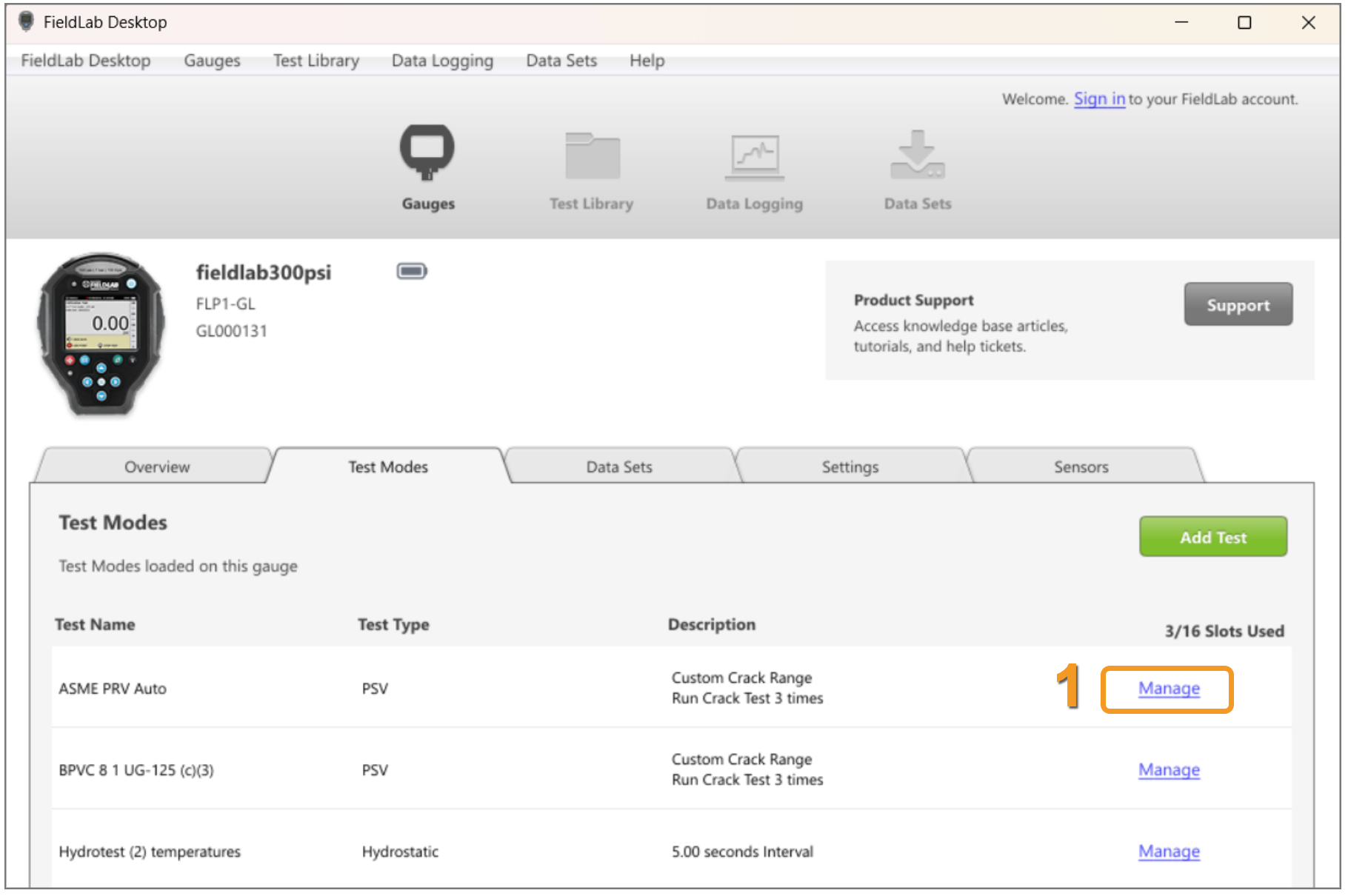Maximize the FieldLab Desktop window
The height and width of the screenshot is (896, 1348).
pos(1245,22)
